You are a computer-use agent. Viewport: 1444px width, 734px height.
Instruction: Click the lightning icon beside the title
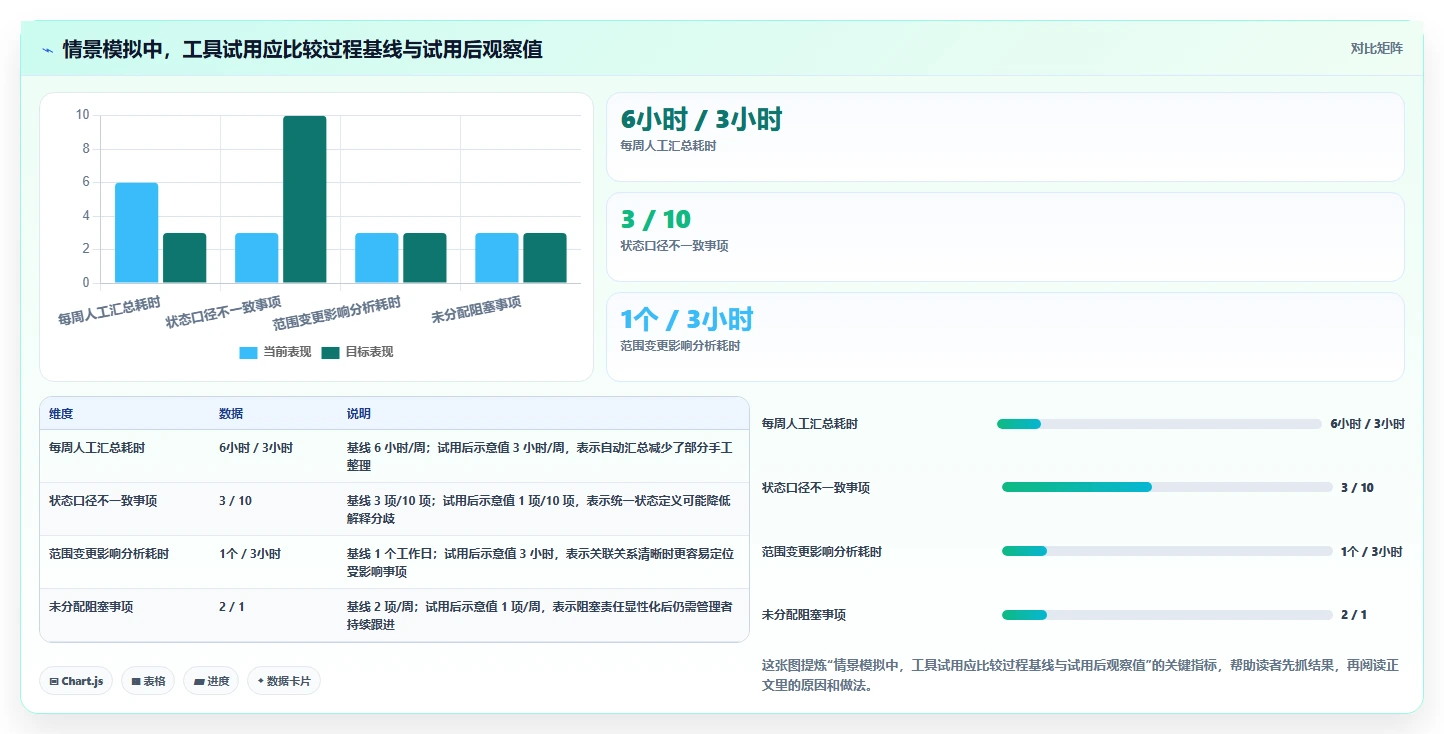pyautogui.click(x=48, y=50)
